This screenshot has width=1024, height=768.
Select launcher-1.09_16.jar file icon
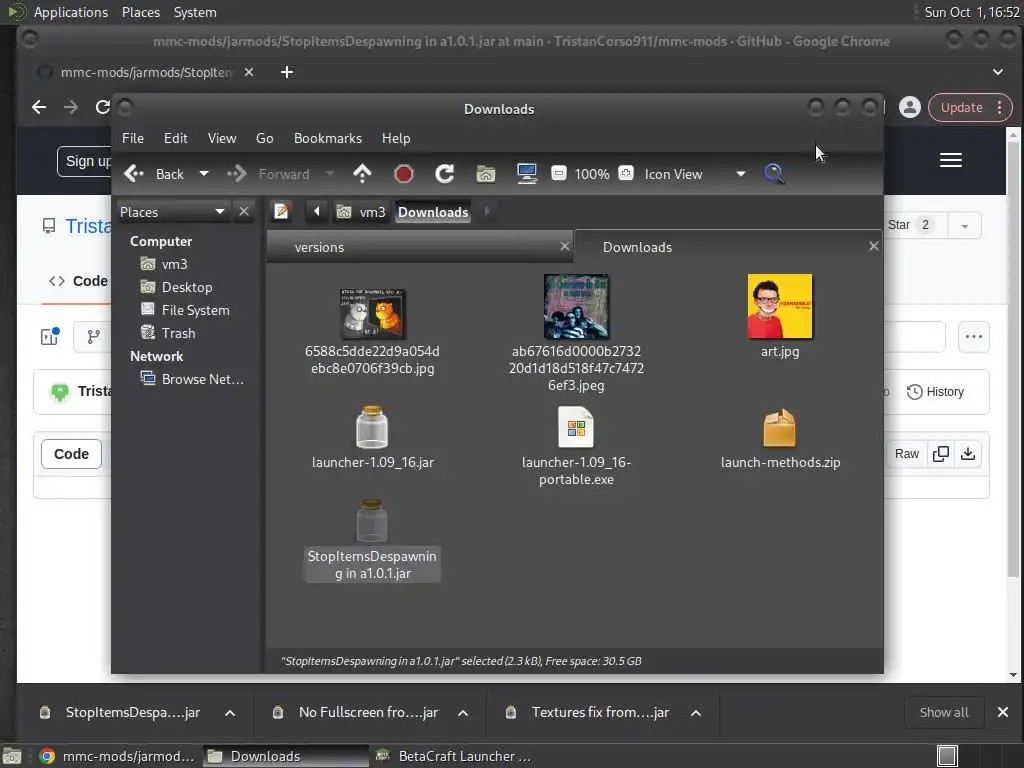tap(372, 427)
